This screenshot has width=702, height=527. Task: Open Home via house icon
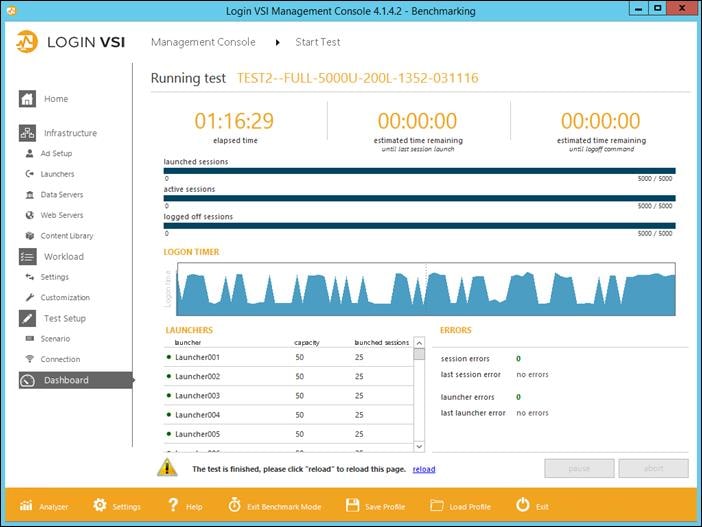click(x=27, y=99)
